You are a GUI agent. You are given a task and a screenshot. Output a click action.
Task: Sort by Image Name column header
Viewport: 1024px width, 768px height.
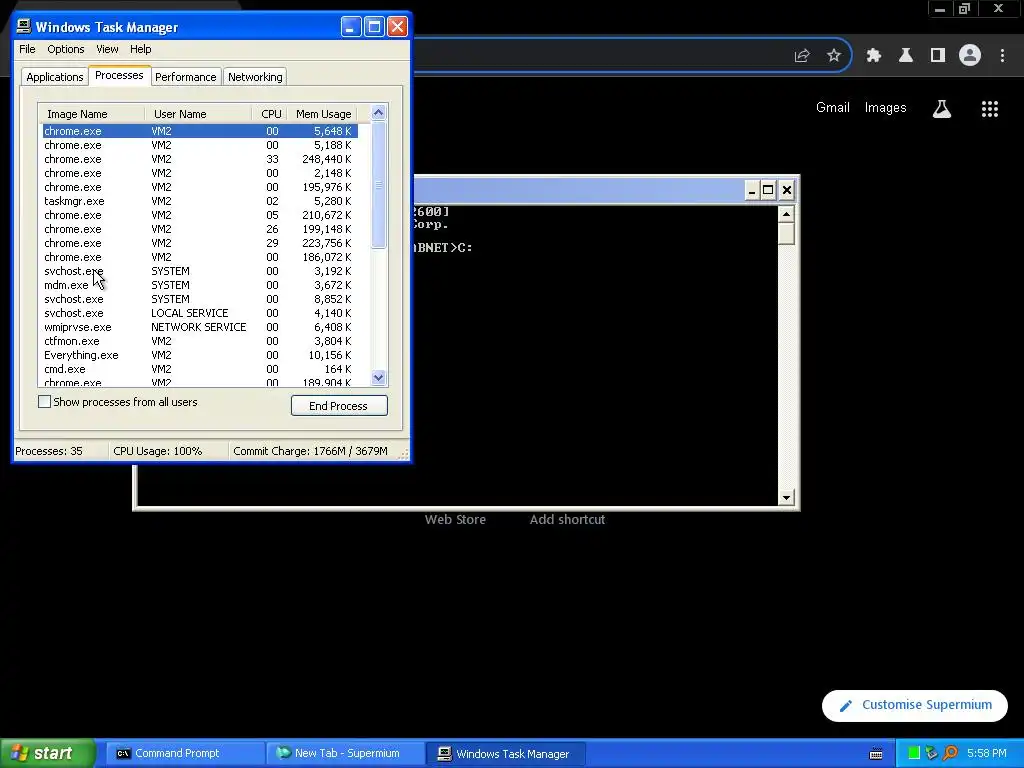[x=91, y=114]
